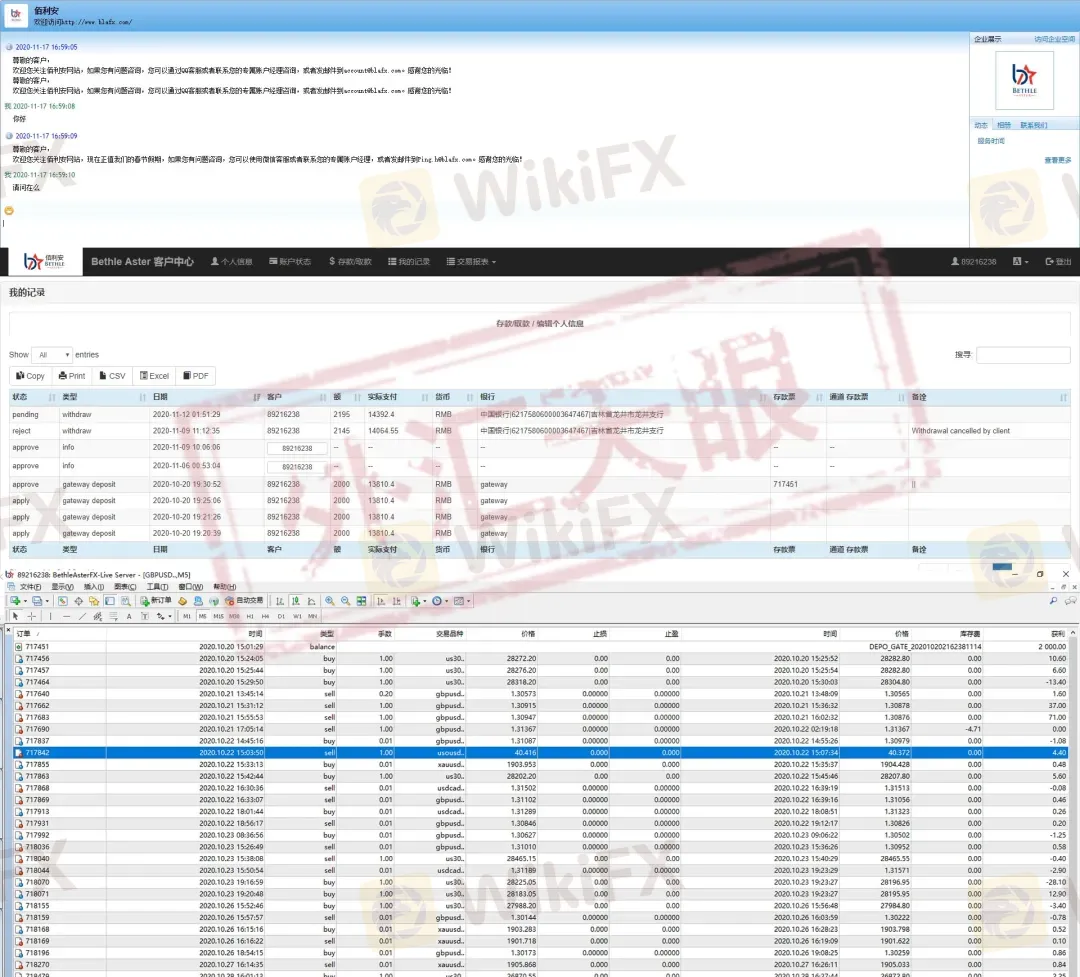This screenshot has height=977, width=1080.
Task: Click the tile windows grid icon
Action: tap(362, 601)
